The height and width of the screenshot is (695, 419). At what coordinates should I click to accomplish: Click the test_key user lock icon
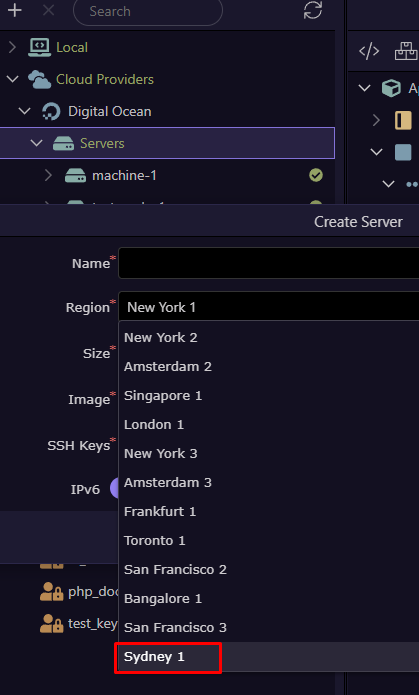[51, 624]
